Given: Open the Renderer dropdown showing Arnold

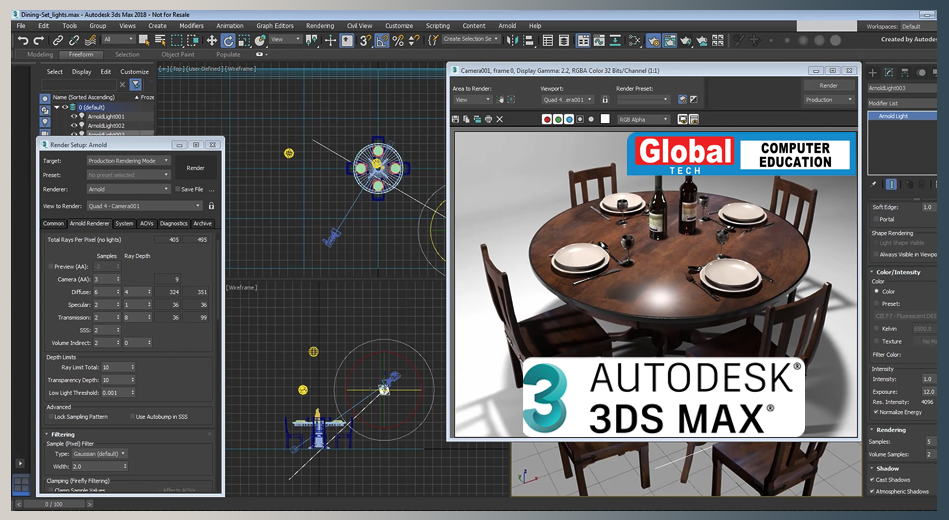Looking at the screenshot, I should [128, 189].
